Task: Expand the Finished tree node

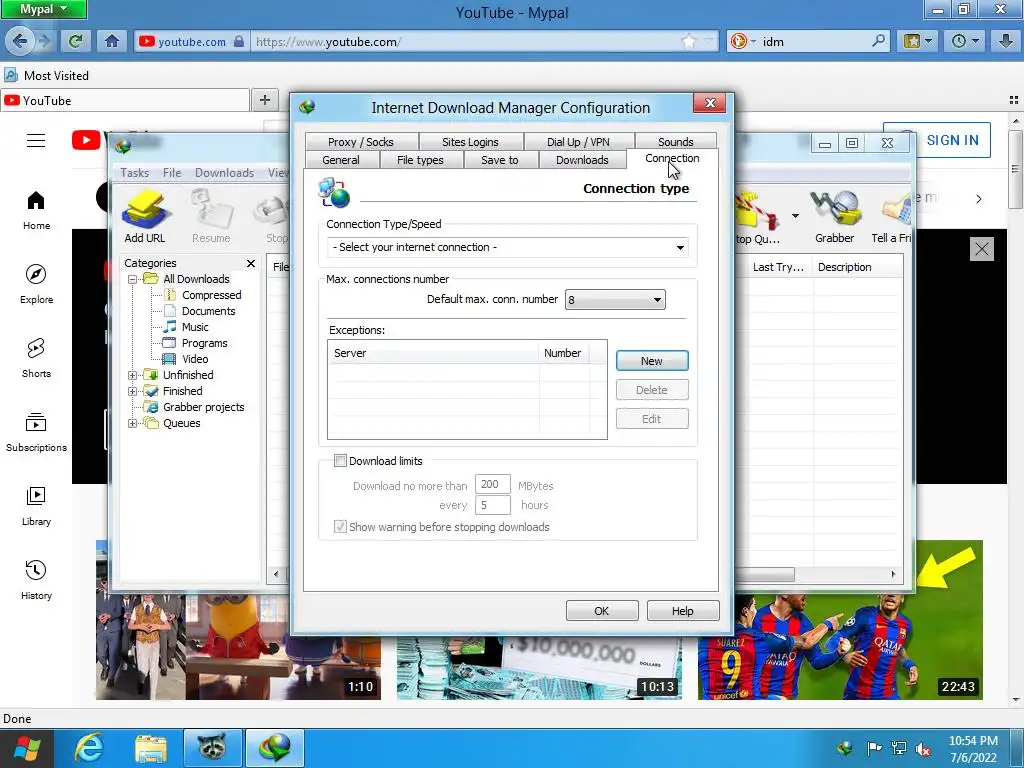Action: pyautogui.click(x=133, y=391)
